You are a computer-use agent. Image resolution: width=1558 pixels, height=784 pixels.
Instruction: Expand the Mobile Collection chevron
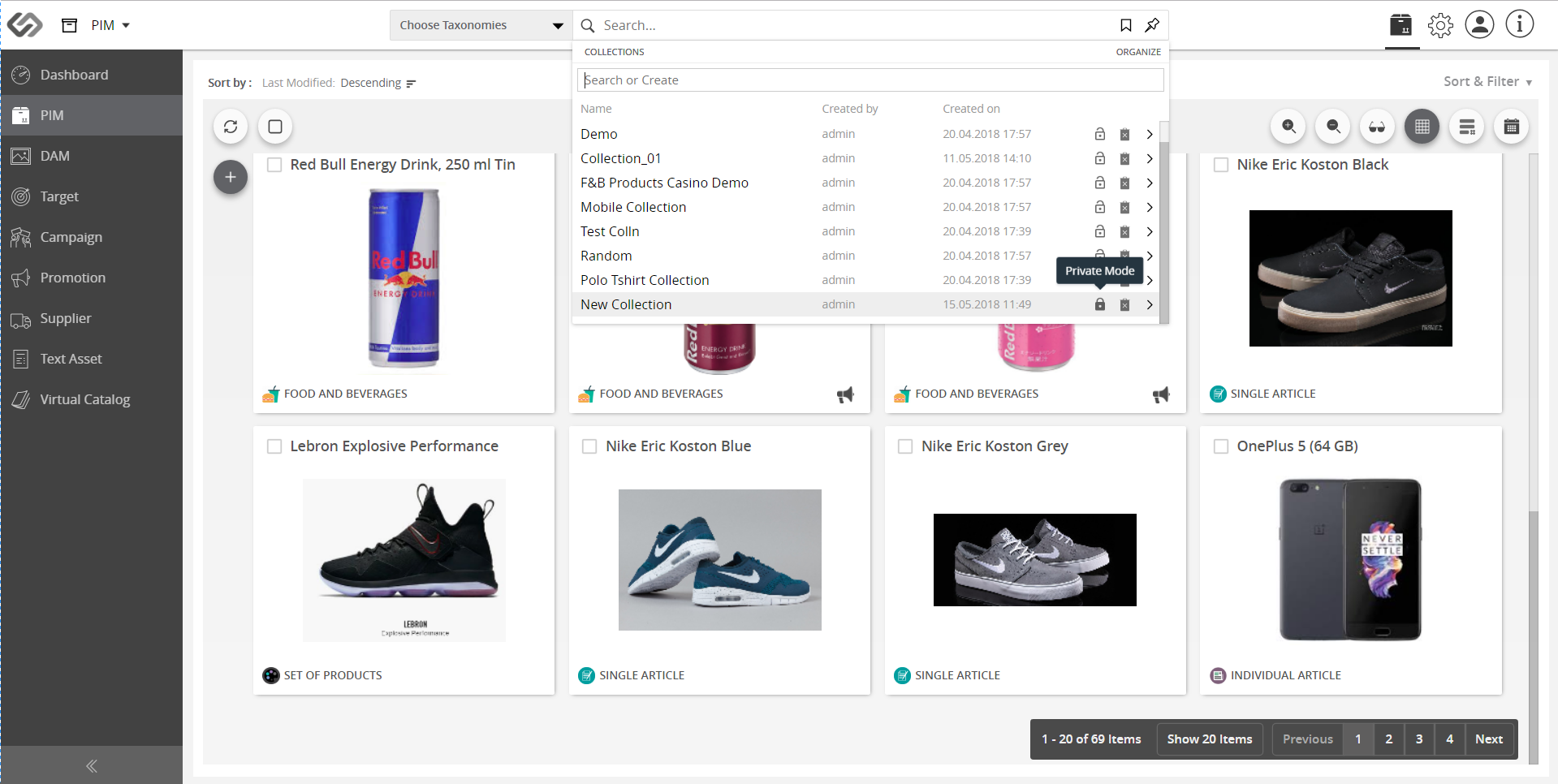tap(1150, 207)
